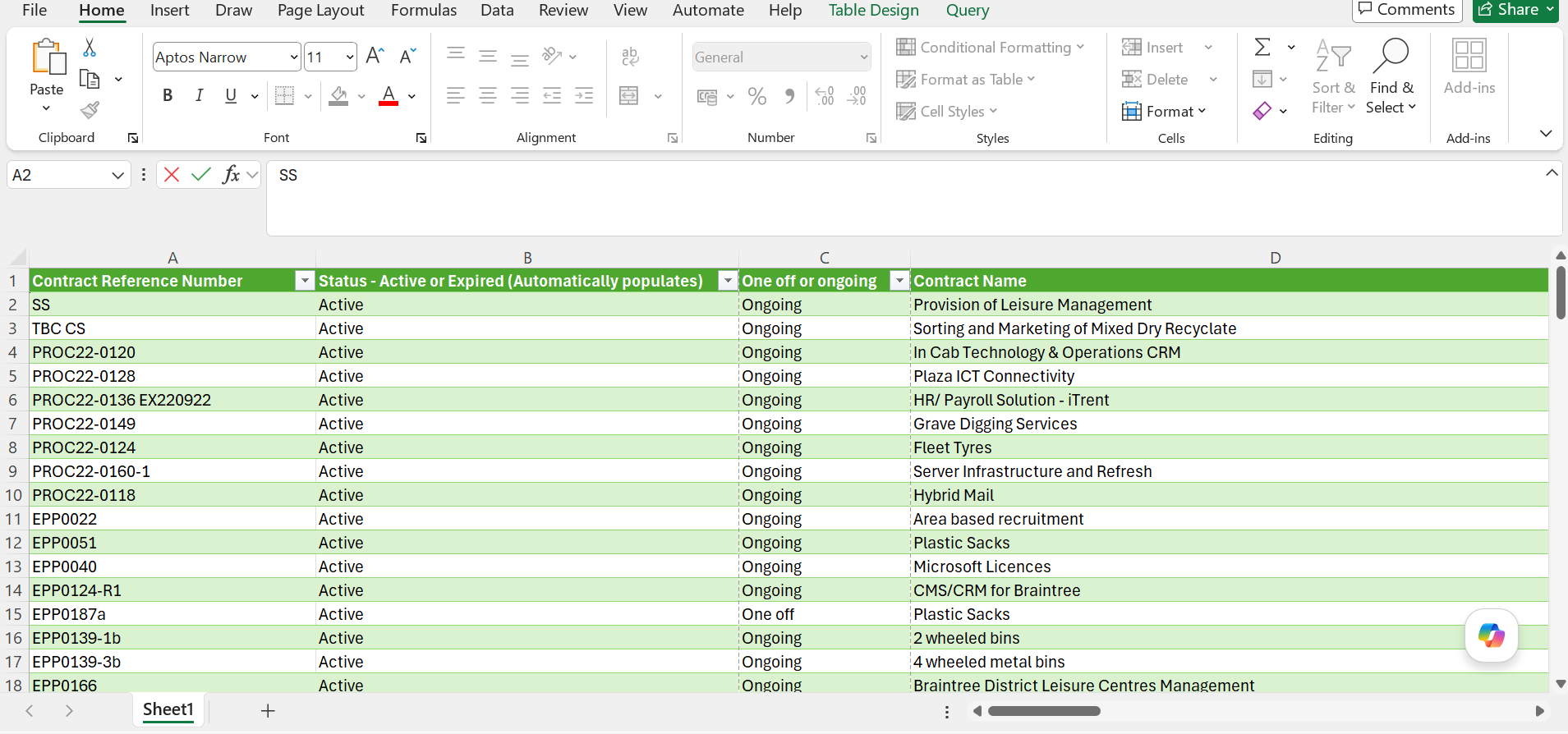Switch to Formulas tab
The image size is (1568, 734).
(424, 10)
